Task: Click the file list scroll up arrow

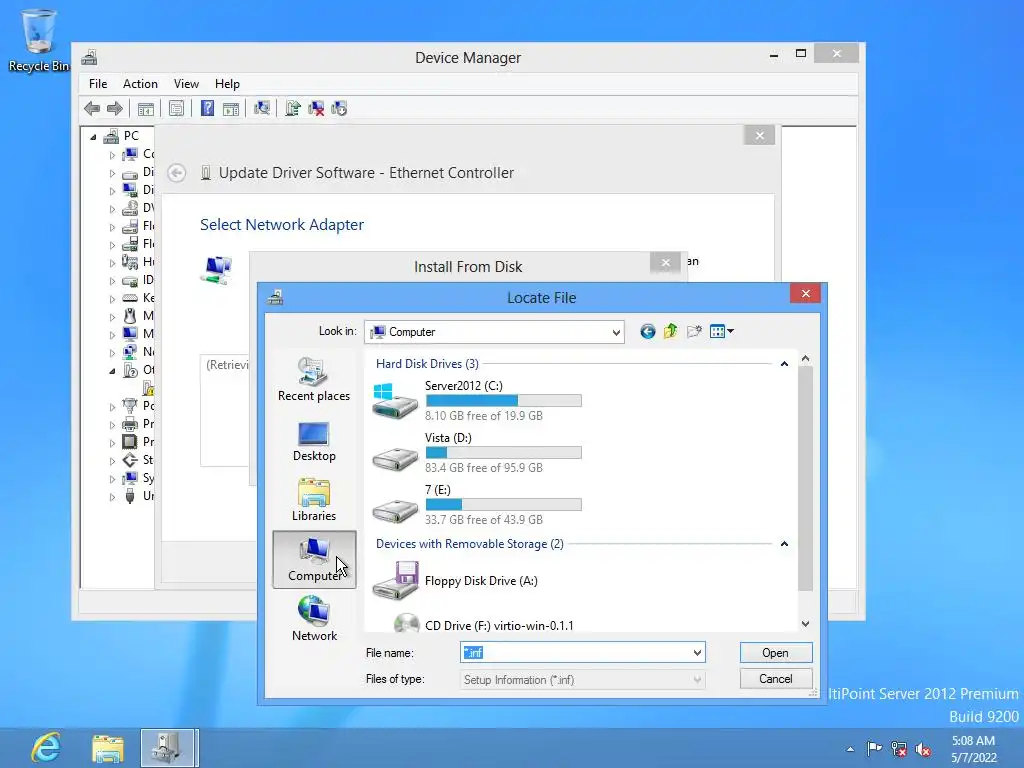Action: coord(805,359)
